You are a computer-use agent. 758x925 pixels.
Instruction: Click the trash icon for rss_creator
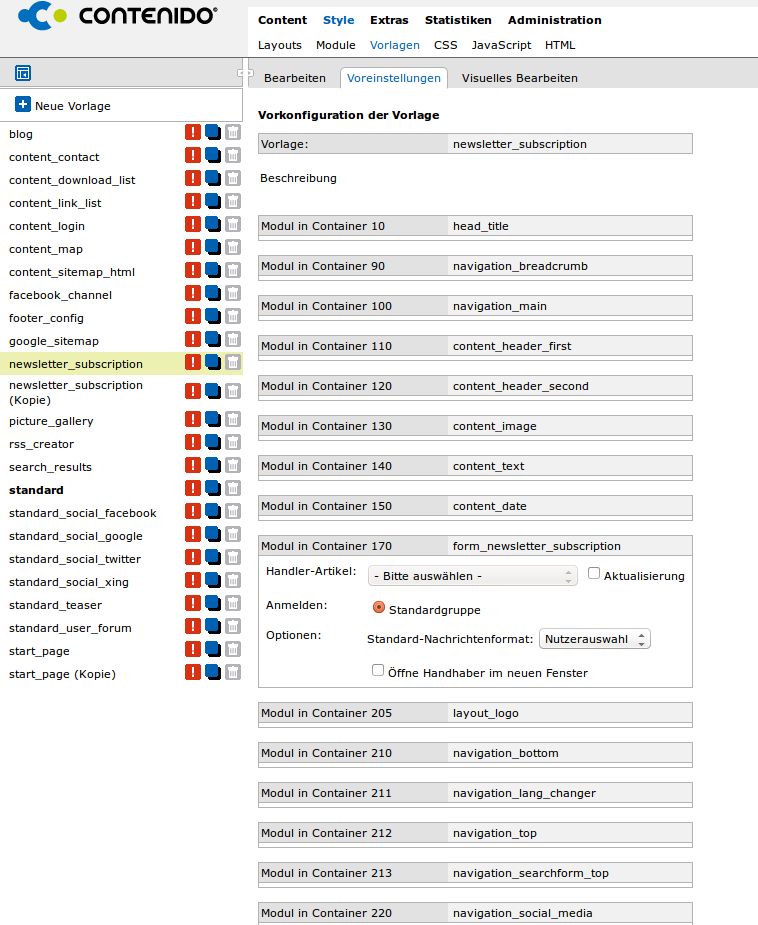tap(233, 443)
